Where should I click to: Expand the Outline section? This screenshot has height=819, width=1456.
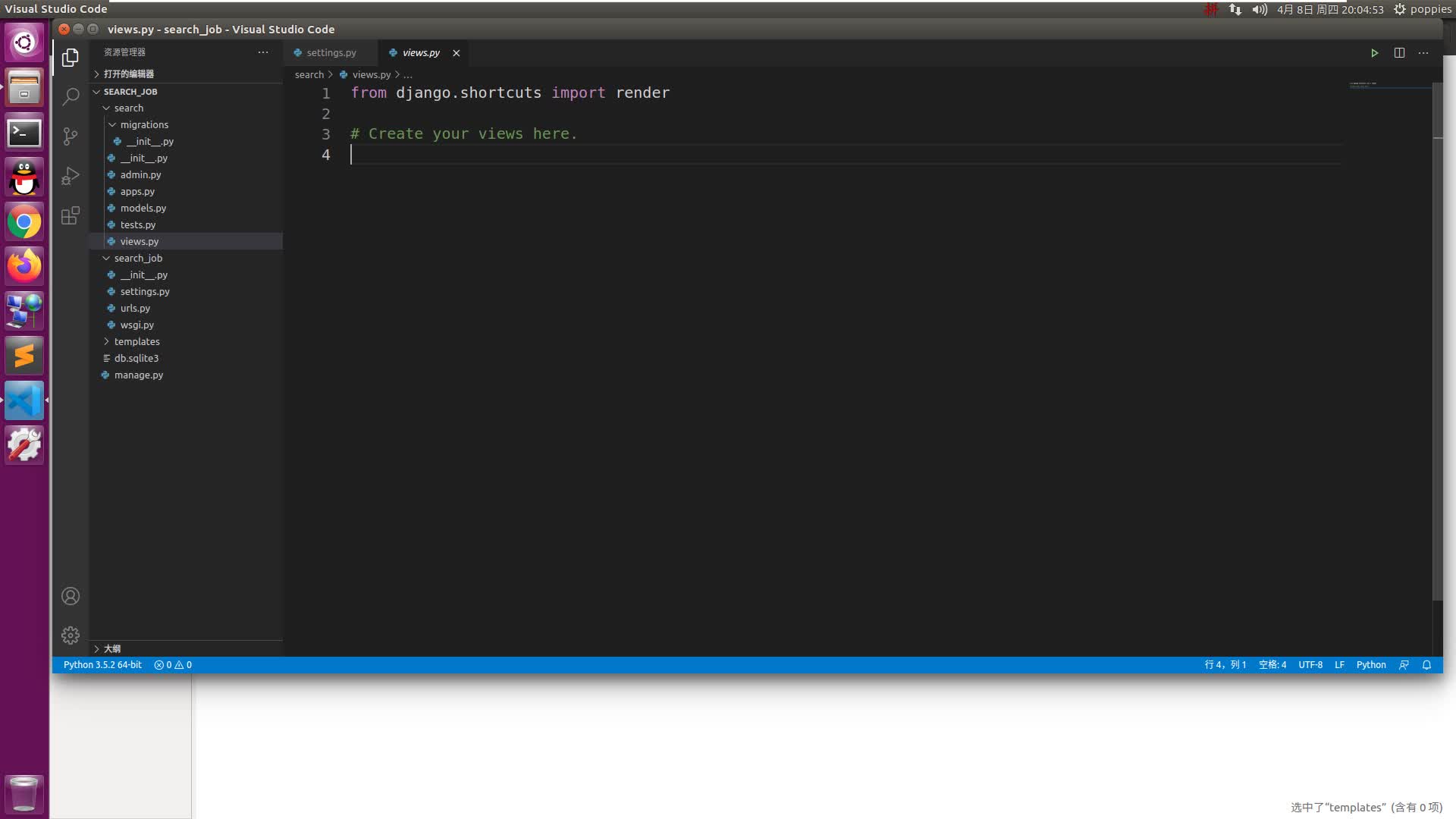[x=186, y=649]
